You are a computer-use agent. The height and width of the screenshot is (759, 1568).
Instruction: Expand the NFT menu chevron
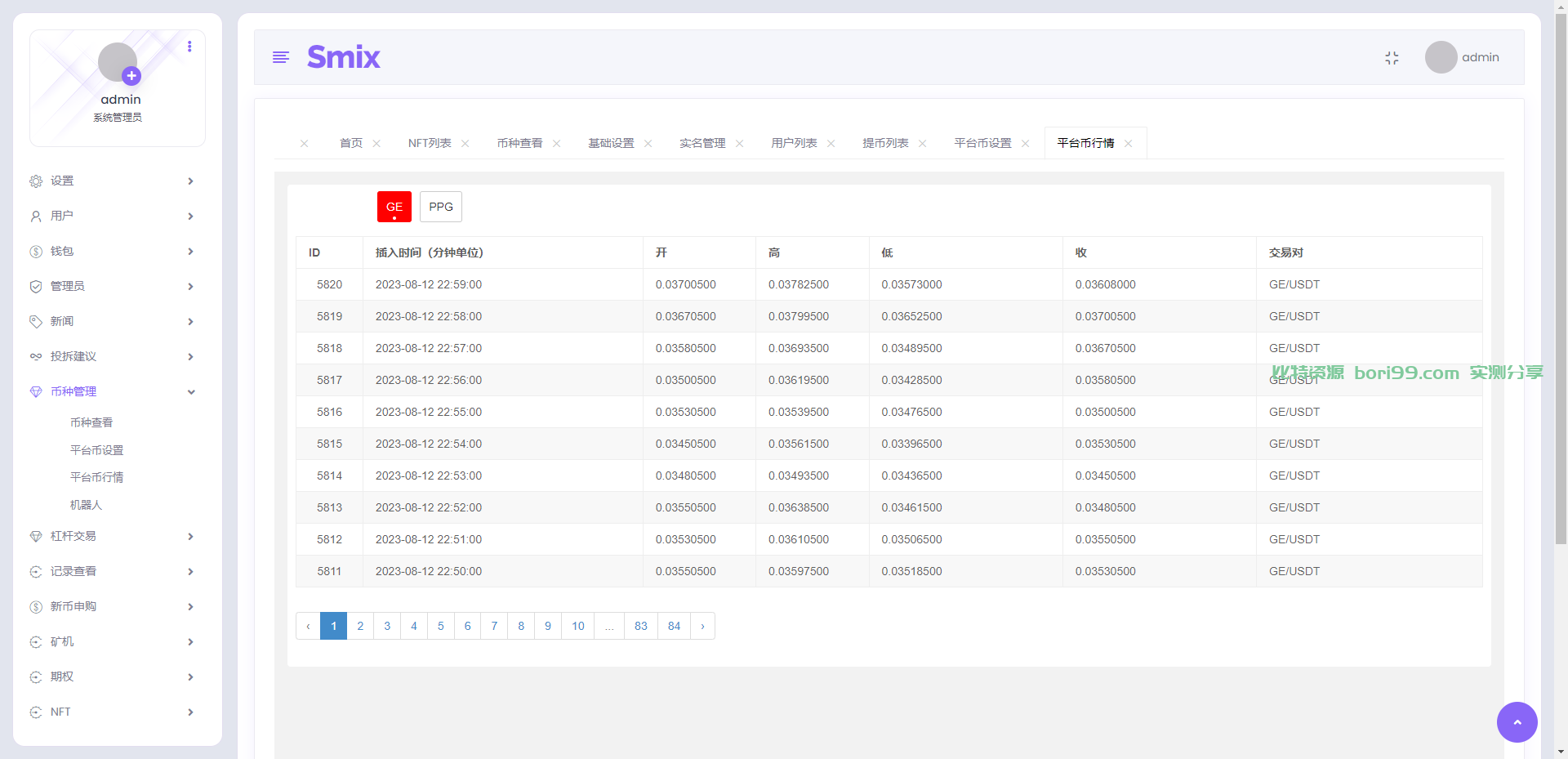pyautogui.click(x=190, y=712)
